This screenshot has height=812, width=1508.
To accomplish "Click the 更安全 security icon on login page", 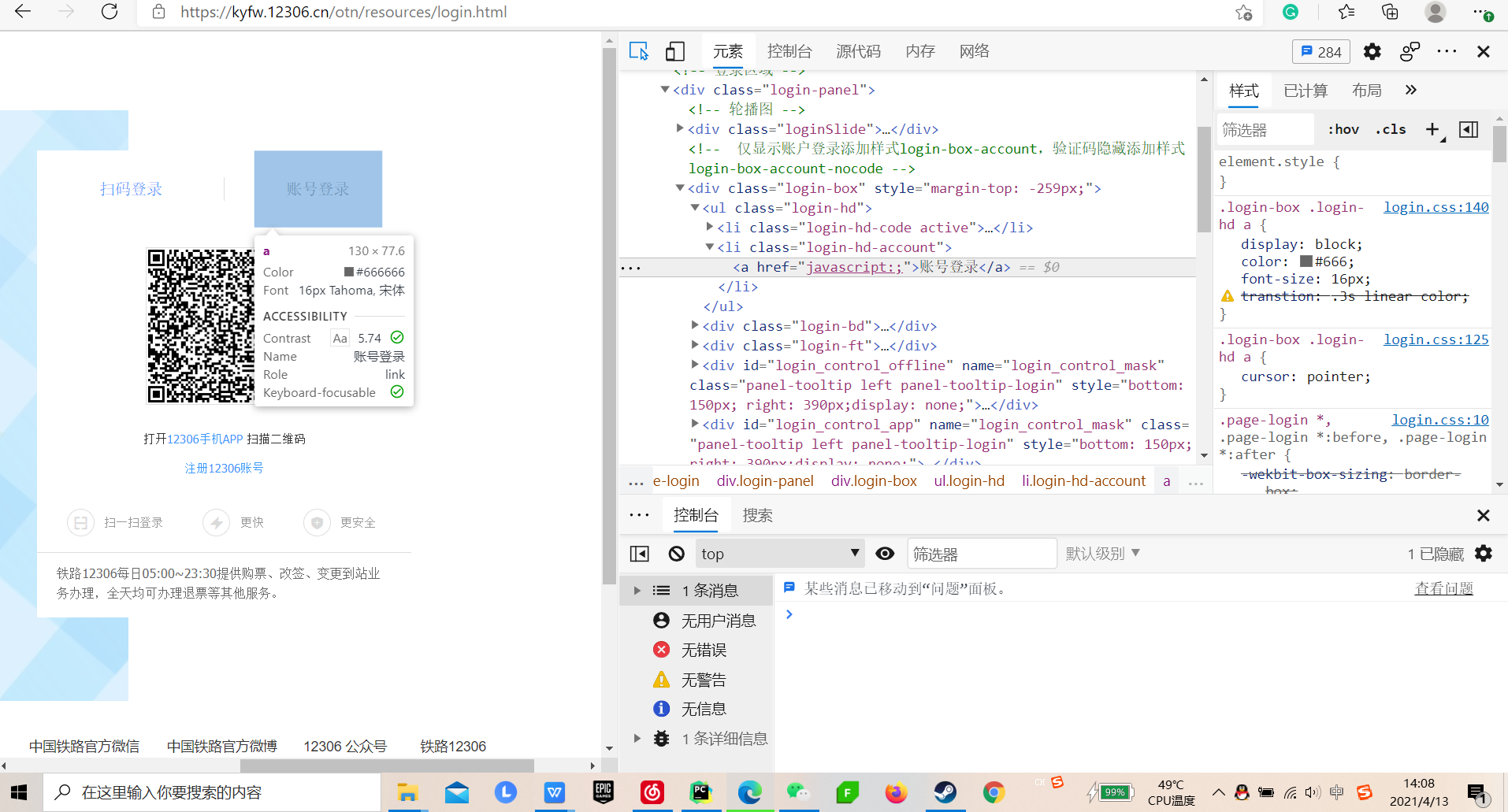I will [317, 522].
